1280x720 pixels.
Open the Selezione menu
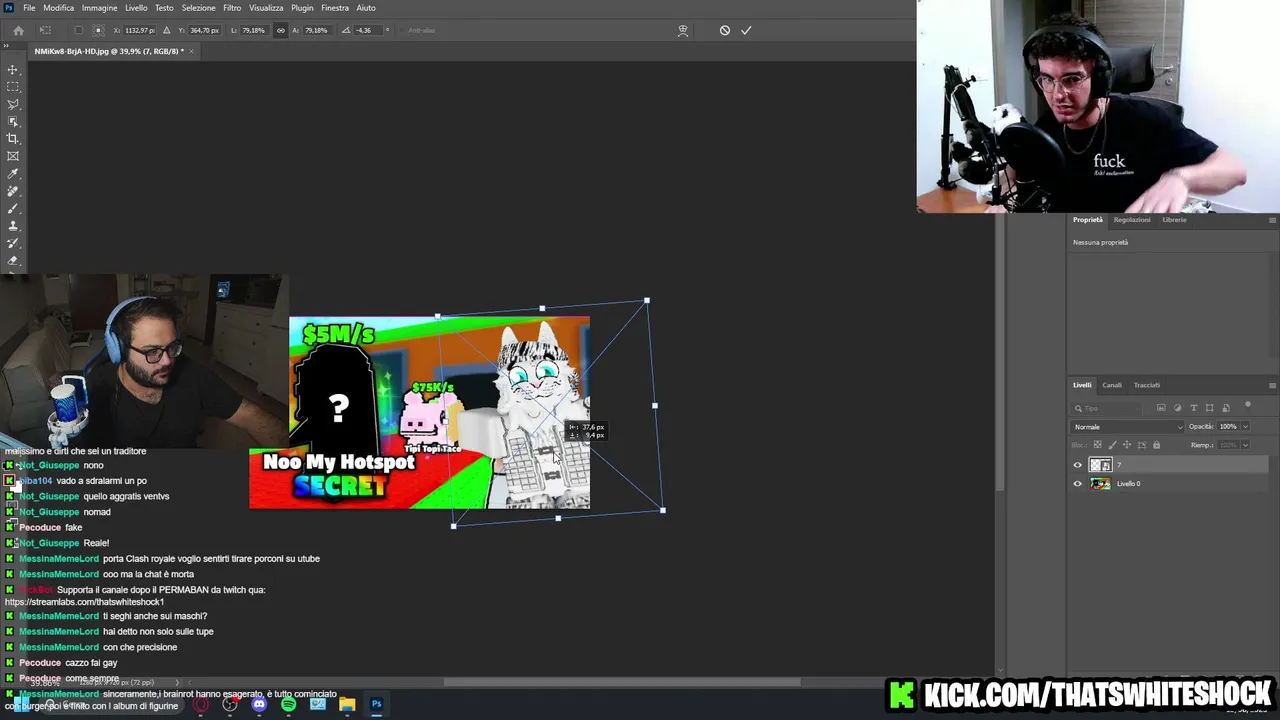(x=198, y=8)
